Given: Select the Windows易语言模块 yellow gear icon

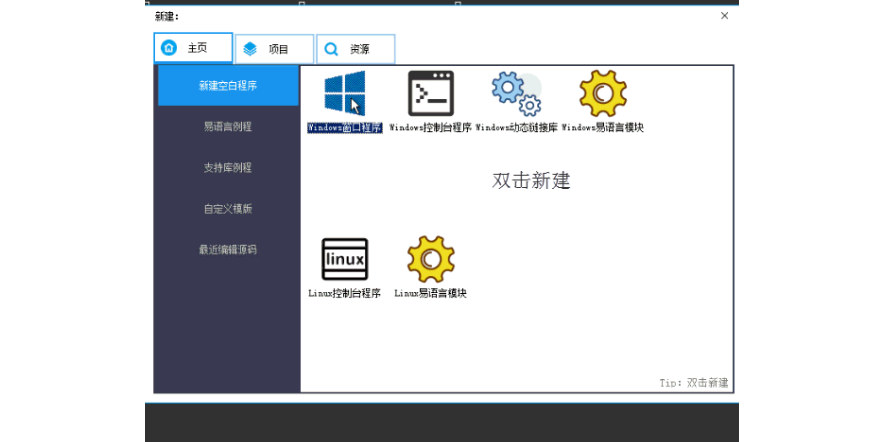Looking at the screenshot, I should 603,93.
